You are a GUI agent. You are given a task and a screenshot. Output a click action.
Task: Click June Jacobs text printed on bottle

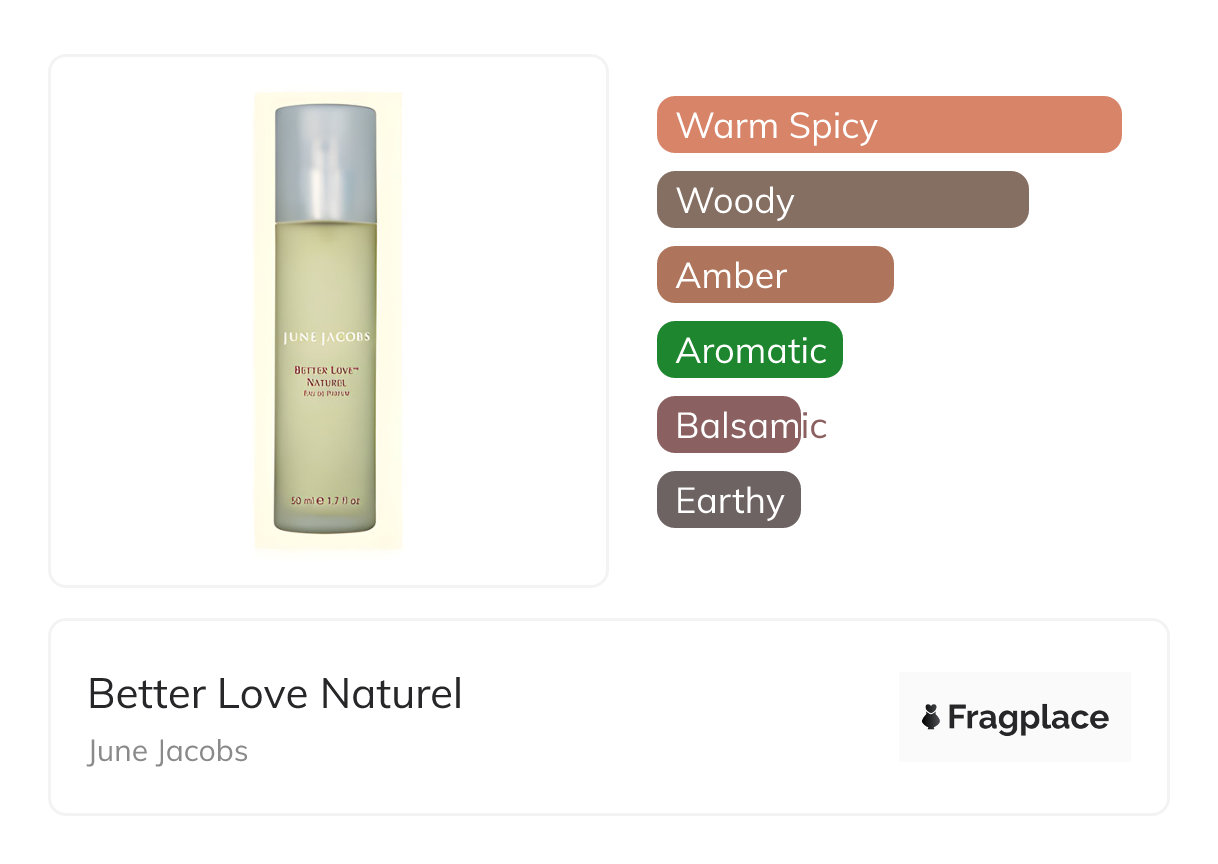point(326,337)
